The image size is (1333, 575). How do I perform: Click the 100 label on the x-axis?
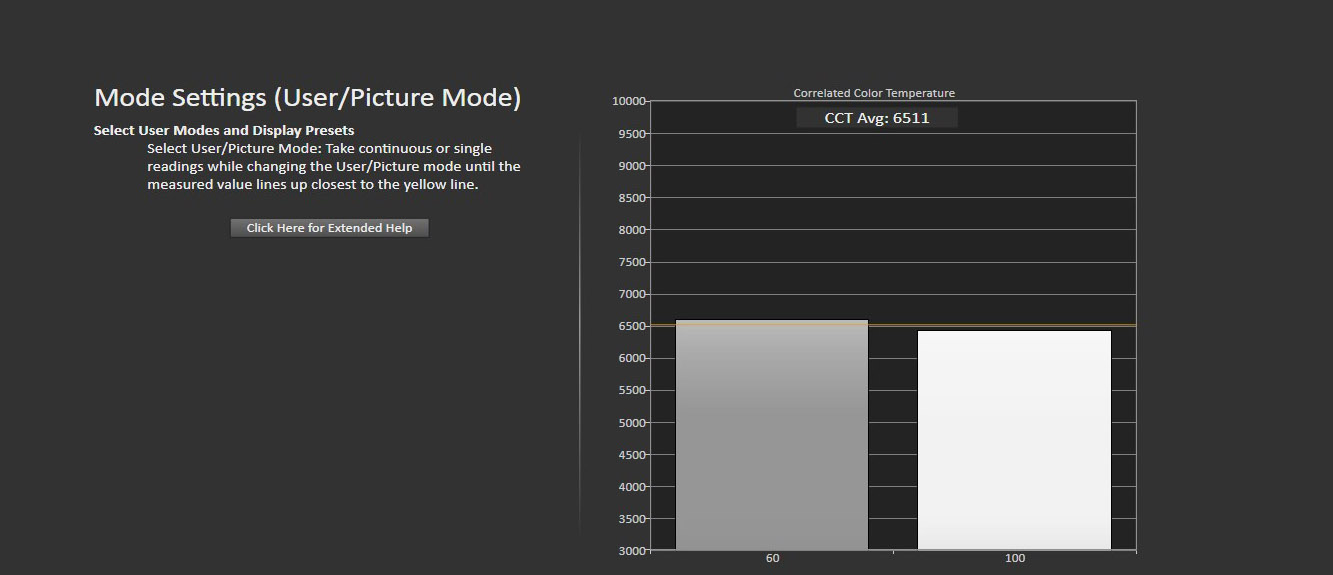point(1015,558)
